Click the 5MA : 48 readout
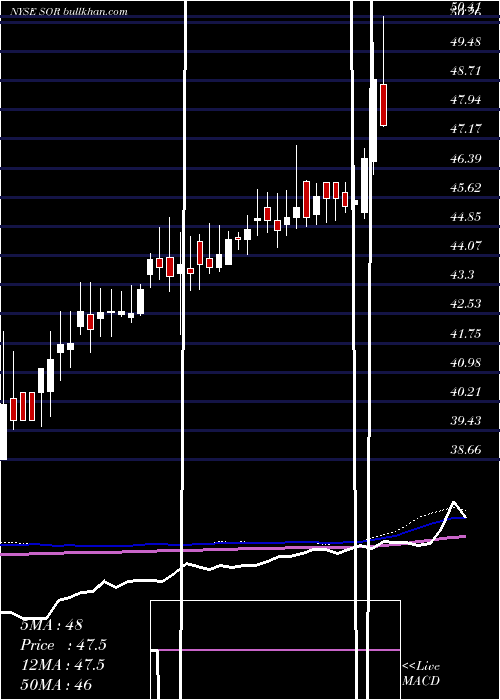Image resolution: width=500 pixels, height=700 pixels. click(52, 625)
